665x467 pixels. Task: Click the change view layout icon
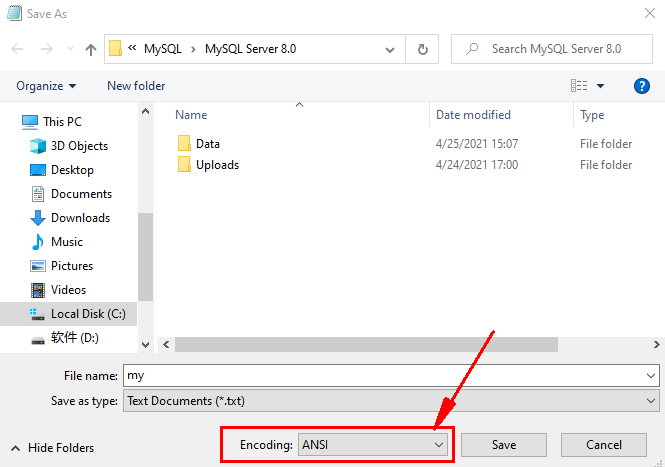point(579,86)
